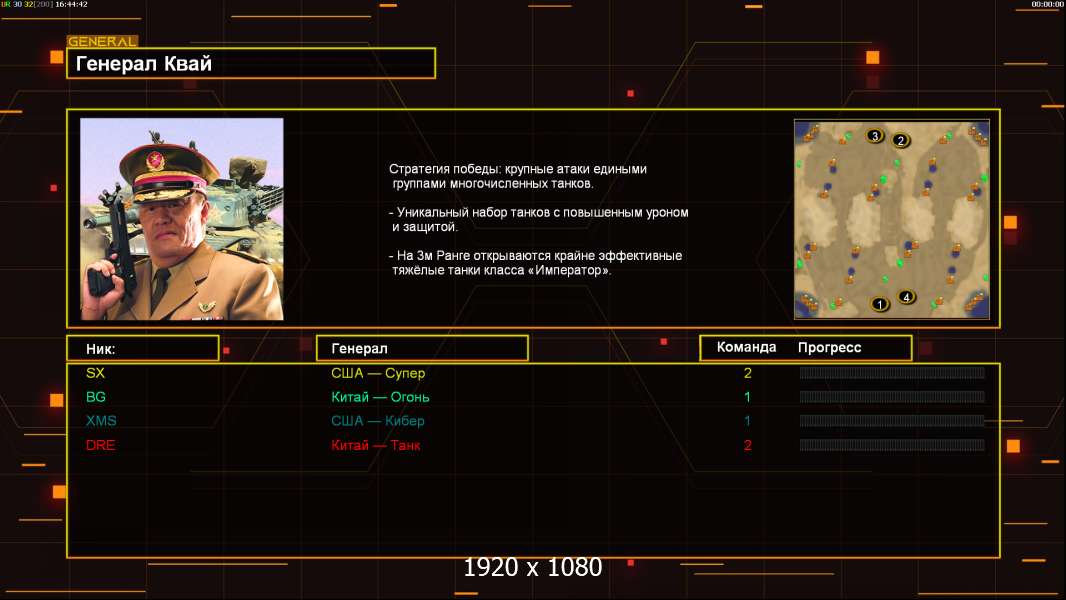1066x600 pixels.
Task: Click SX loading progress bar
Action: tap(892, 372)
